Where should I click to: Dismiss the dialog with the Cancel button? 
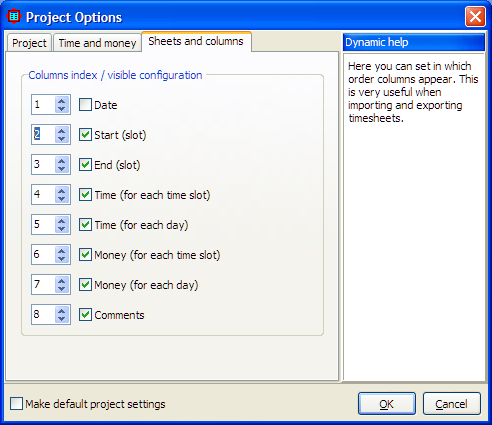click(451, 404)
